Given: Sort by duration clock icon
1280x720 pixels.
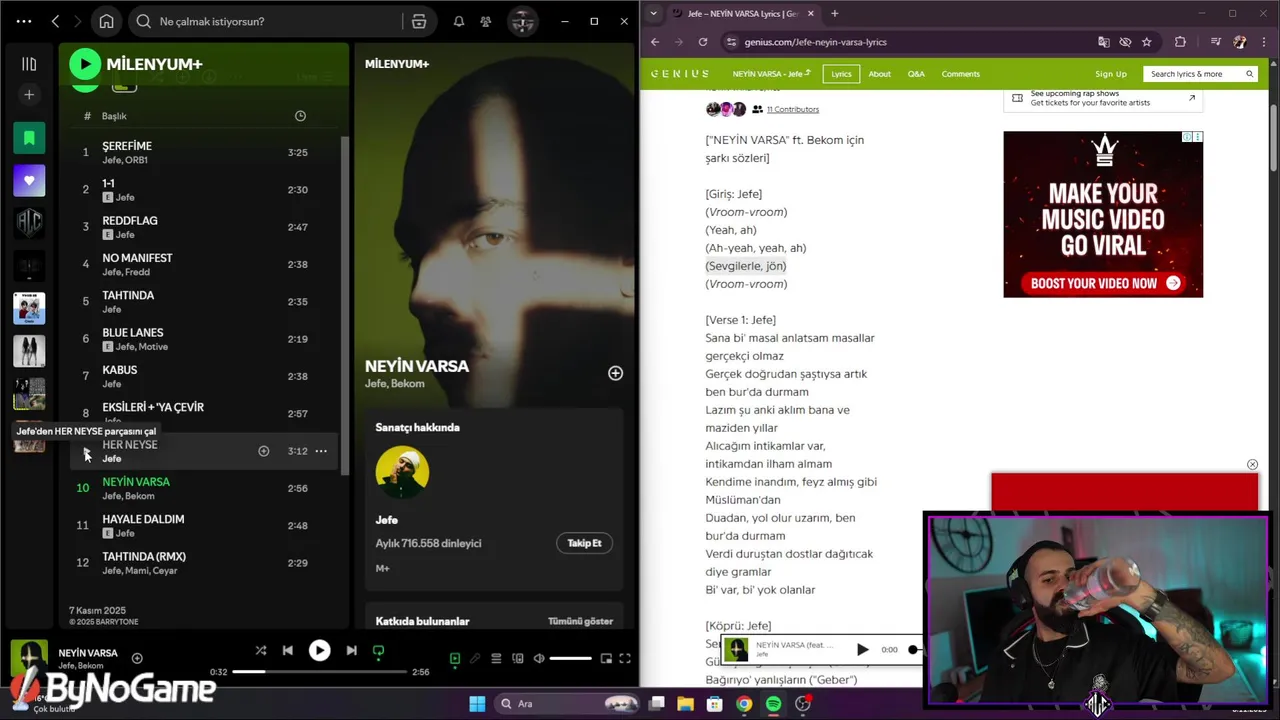Looking at the screenshot, I should 300,116.
